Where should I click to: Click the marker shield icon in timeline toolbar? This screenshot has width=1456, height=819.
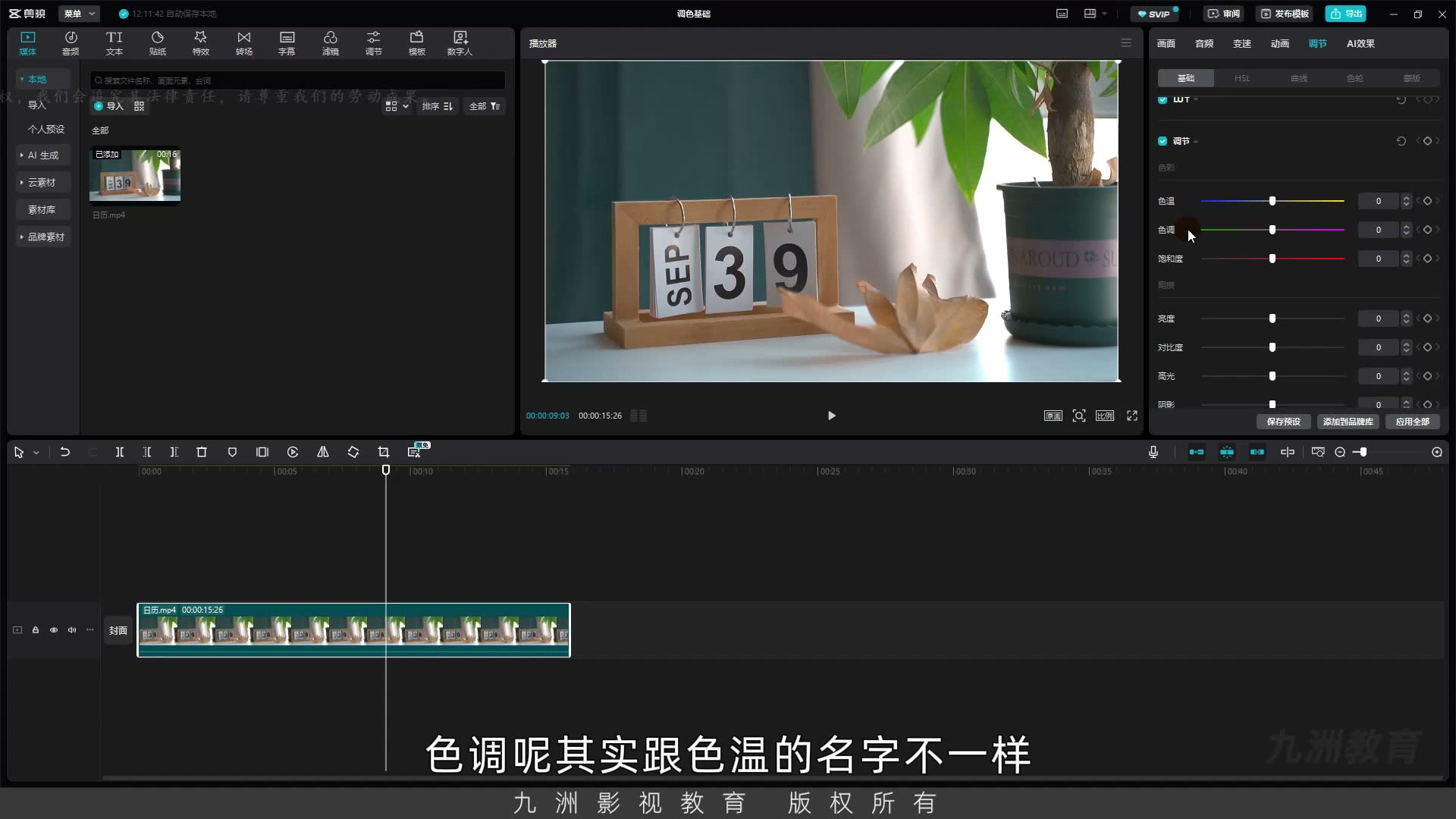[x=232, y=452]
